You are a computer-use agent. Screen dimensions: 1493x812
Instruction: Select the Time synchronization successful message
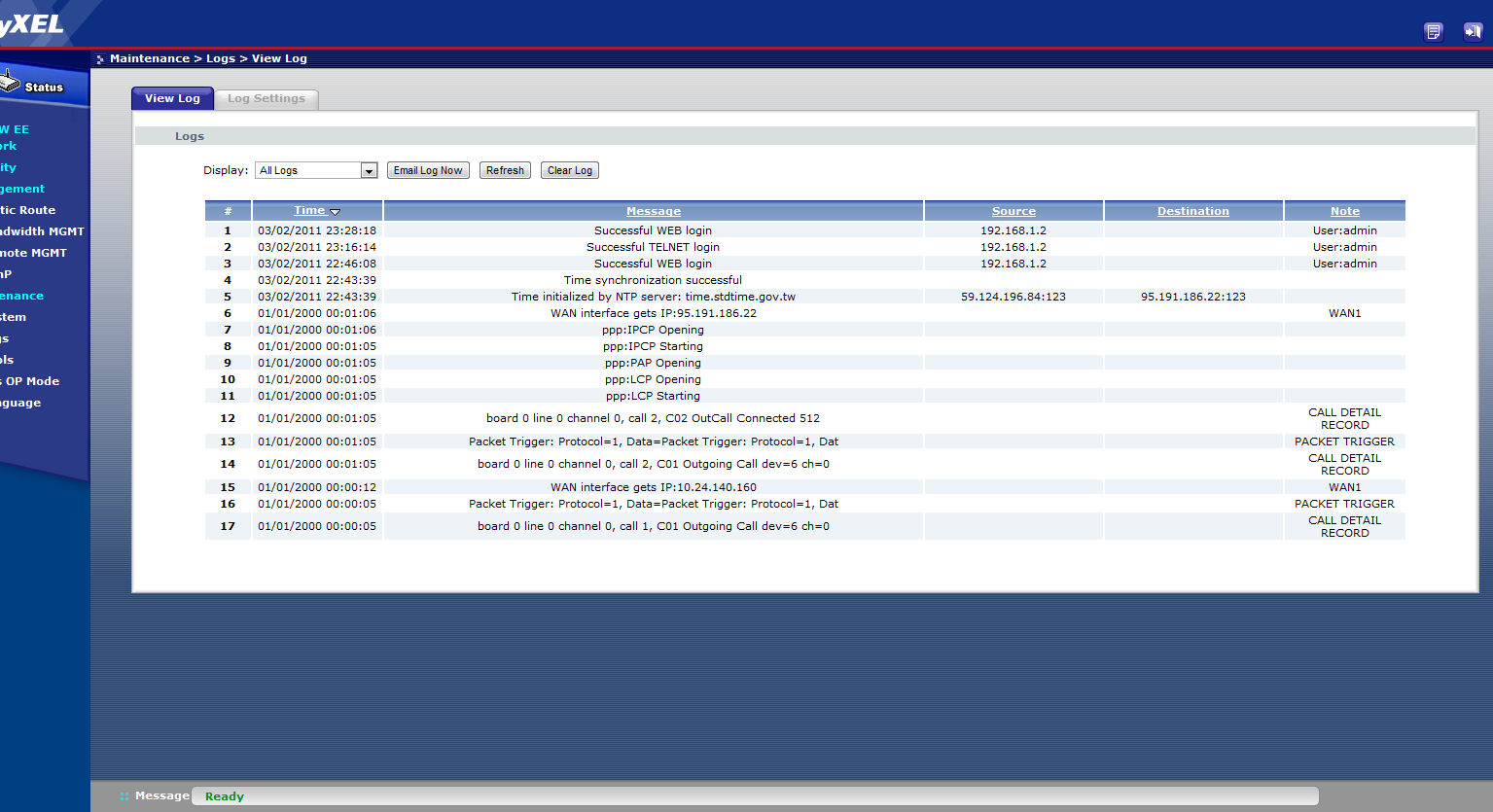tap(653, 280)
